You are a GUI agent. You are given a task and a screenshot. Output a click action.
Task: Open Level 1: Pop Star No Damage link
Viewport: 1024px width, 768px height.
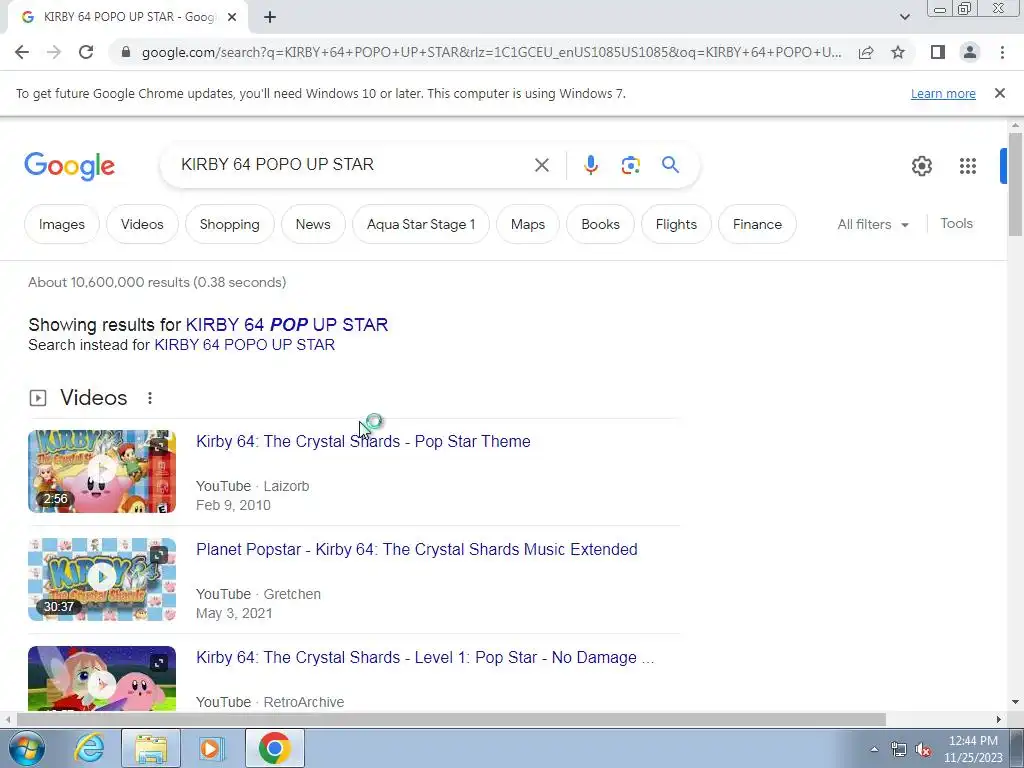point(425,658)
